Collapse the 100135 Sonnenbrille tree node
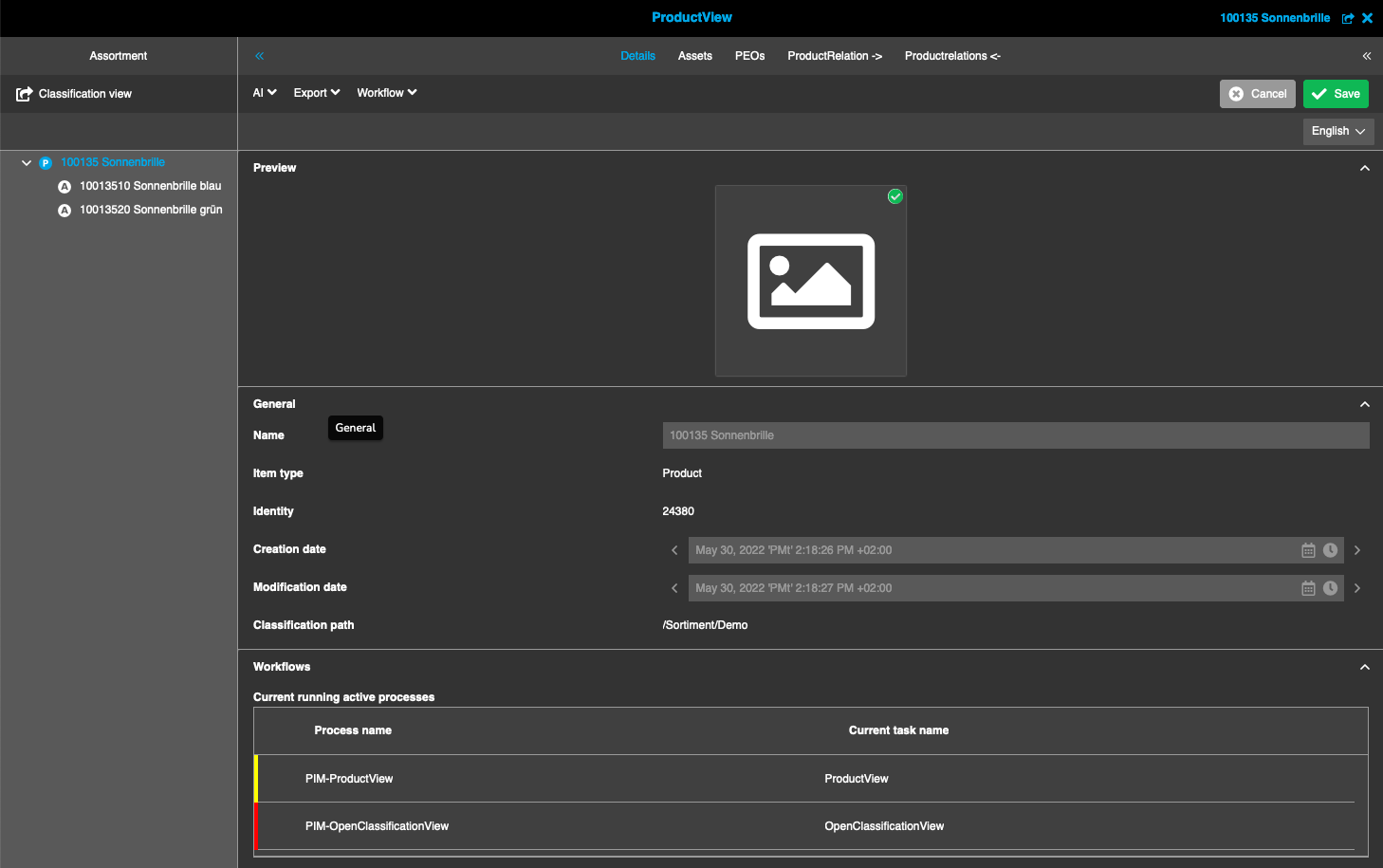This screenshot has width=1383, height=868. (27, 162)
